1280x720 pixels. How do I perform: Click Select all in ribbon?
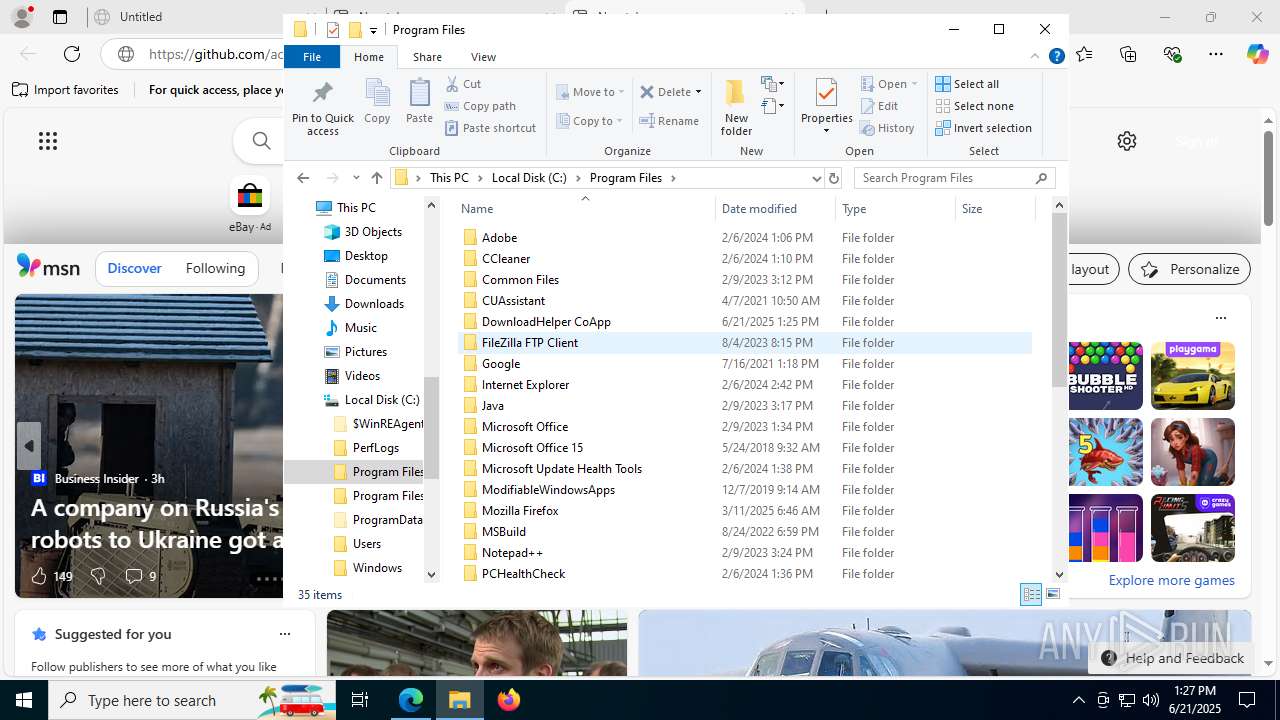[967, 84]
